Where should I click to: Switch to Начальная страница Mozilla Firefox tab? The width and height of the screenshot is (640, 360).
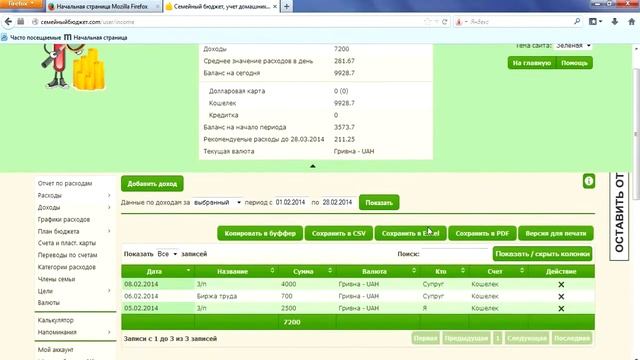click(102, 7)
